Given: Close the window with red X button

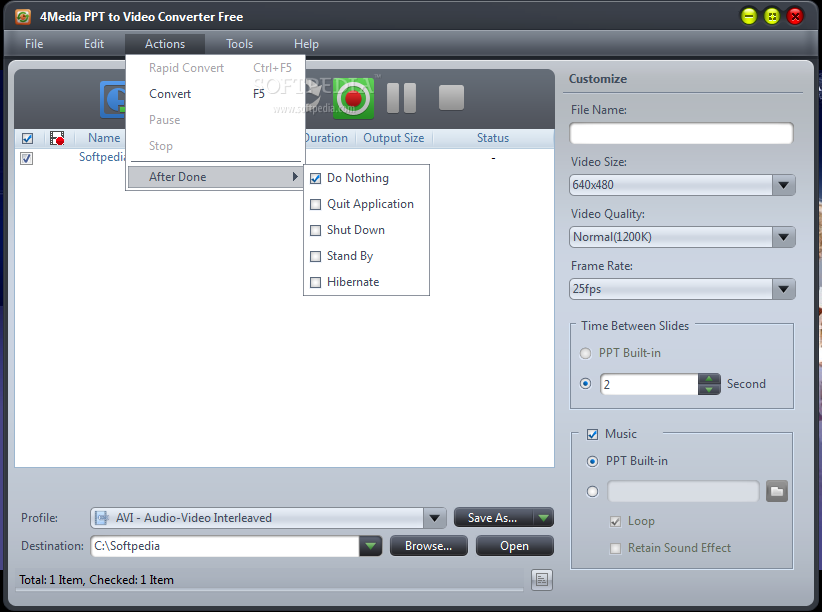Looking at the screenshot, I should pyautogui.click(x=795, y=16).
